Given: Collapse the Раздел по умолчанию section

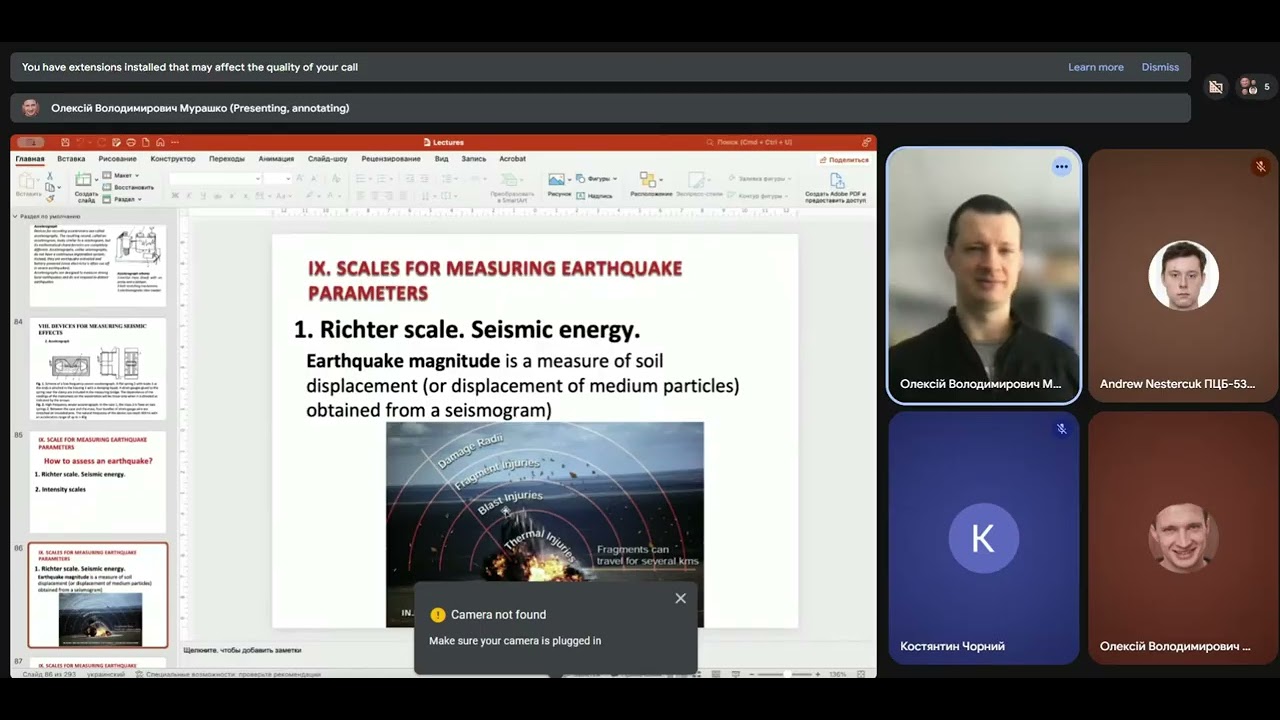Looking at the screenshot, I should coord(16,216).
